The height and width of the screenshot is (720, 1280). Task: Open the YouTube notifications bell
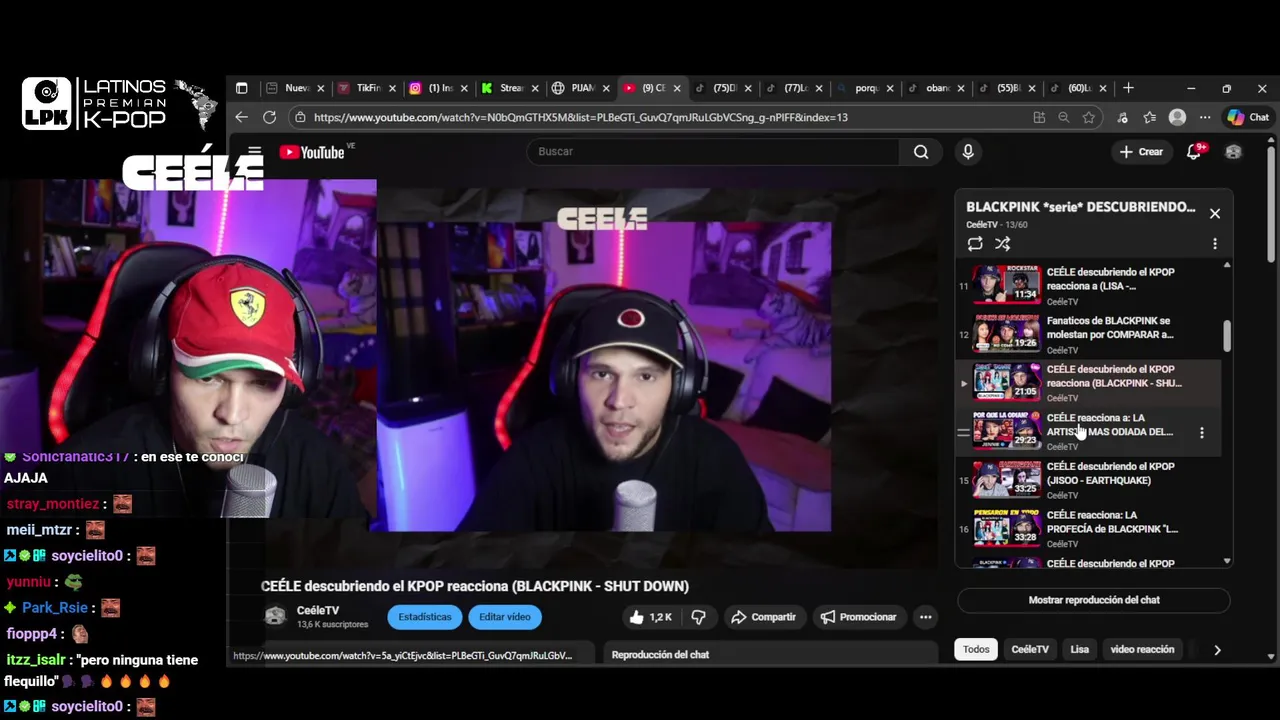1193,152
